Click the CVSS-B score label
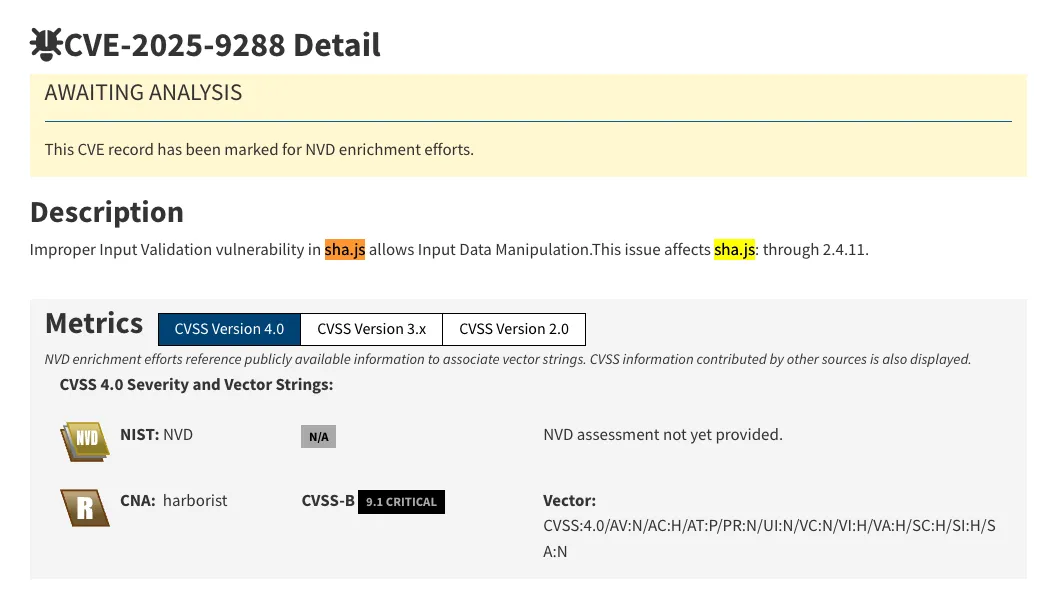 click(x=328, y=501)
